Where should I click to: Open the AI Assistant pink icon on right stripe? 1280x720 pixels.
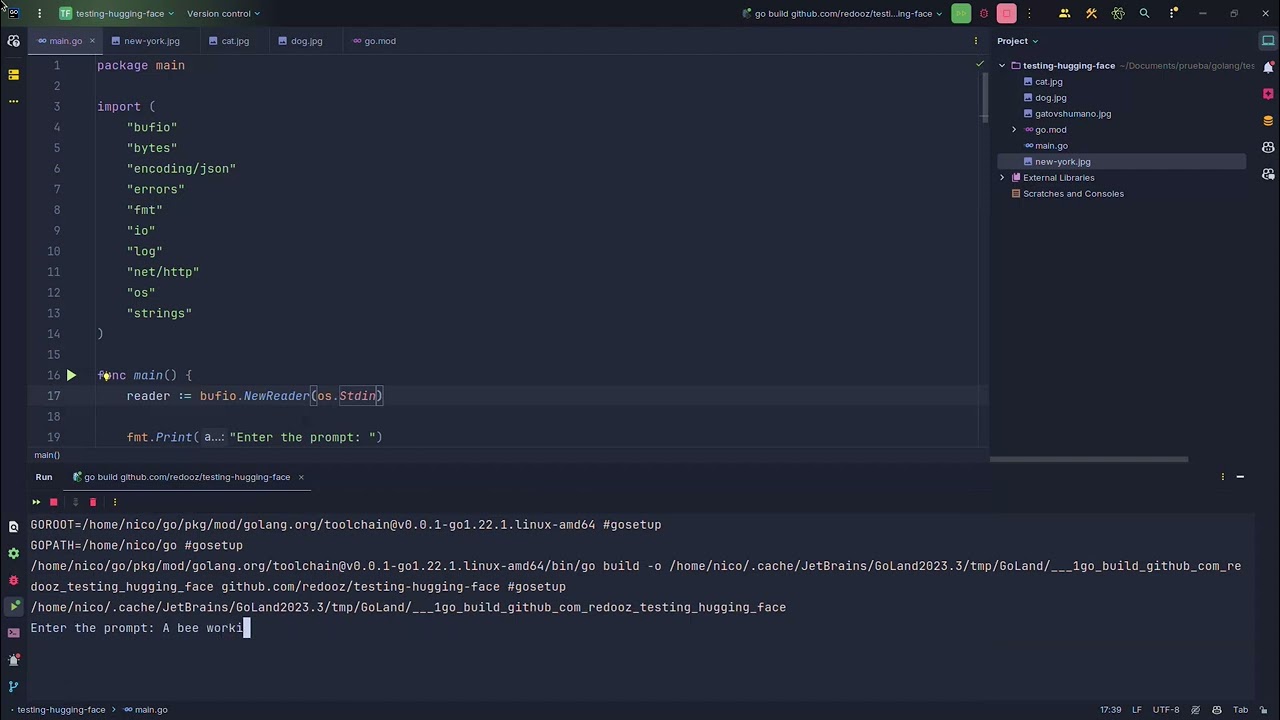coord(1268,94)
